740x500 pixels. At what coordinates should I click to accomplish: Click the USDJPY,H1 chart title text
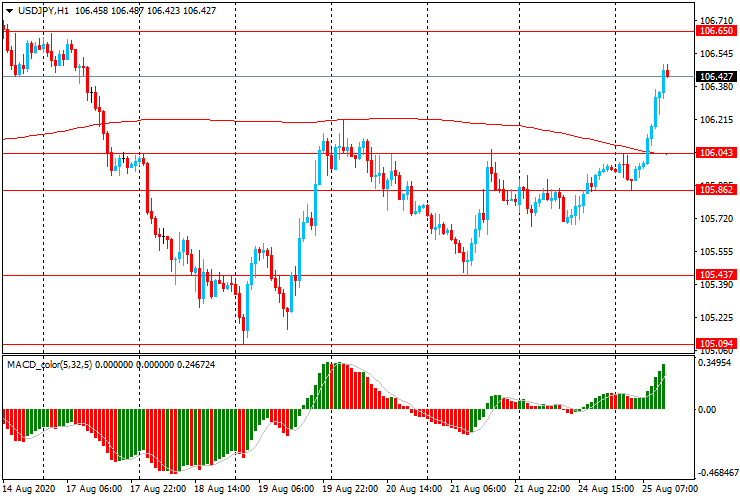43,10
